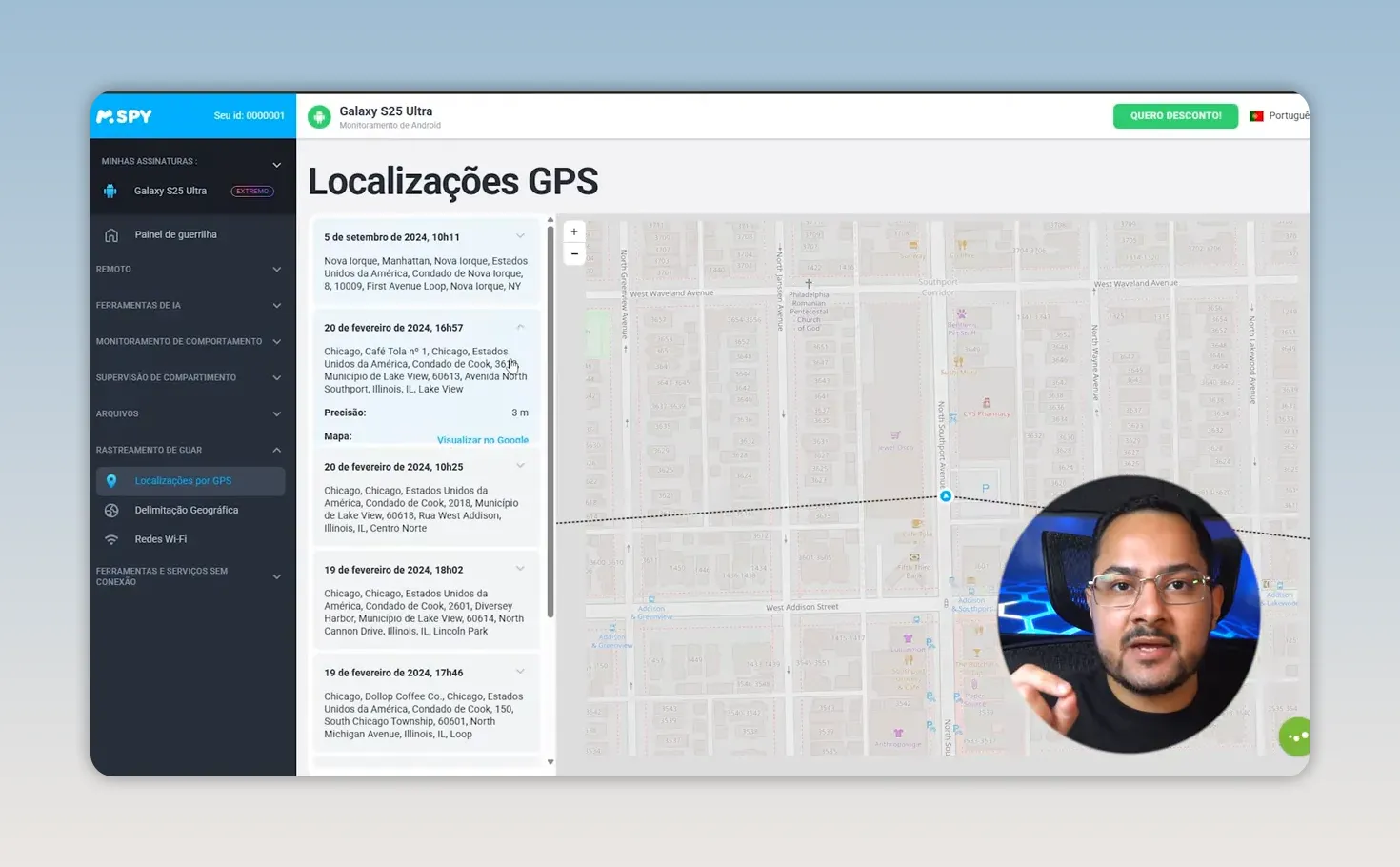Viewport: 1400px width, 867px height.
Task: Expand the ARQUIVOS section
Action: [x=277, y=414]
